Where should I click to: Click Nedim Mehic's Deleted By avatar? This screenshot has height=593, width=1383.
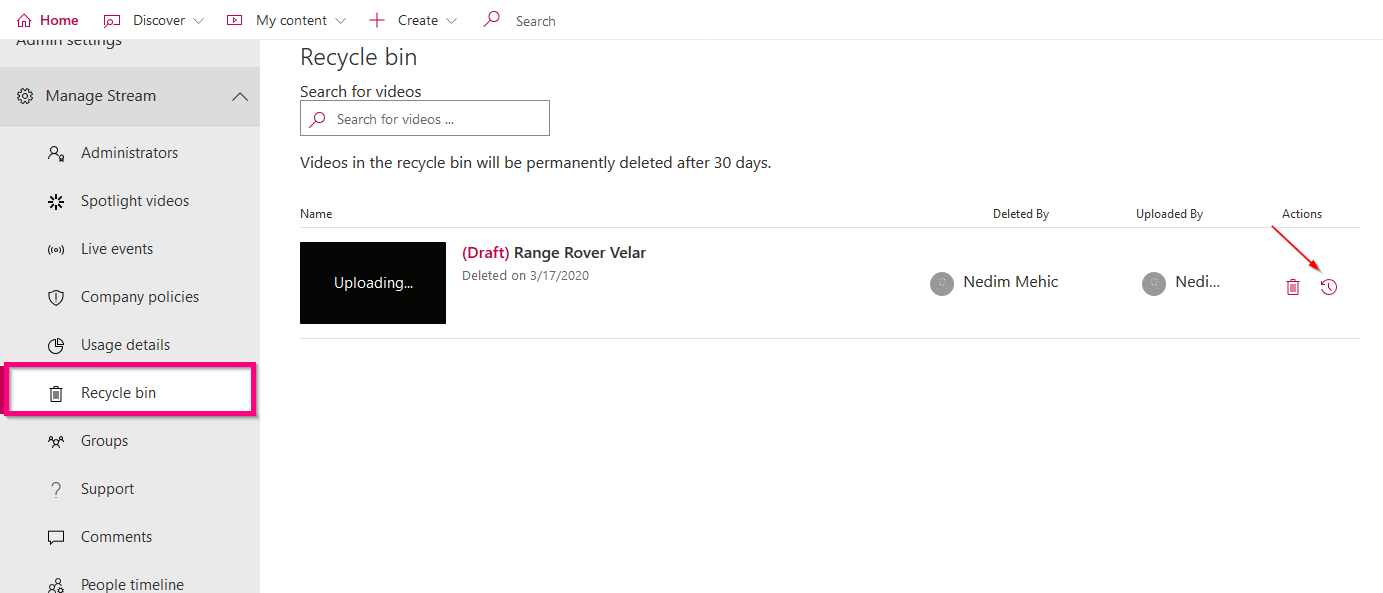[x=941, y=283]
